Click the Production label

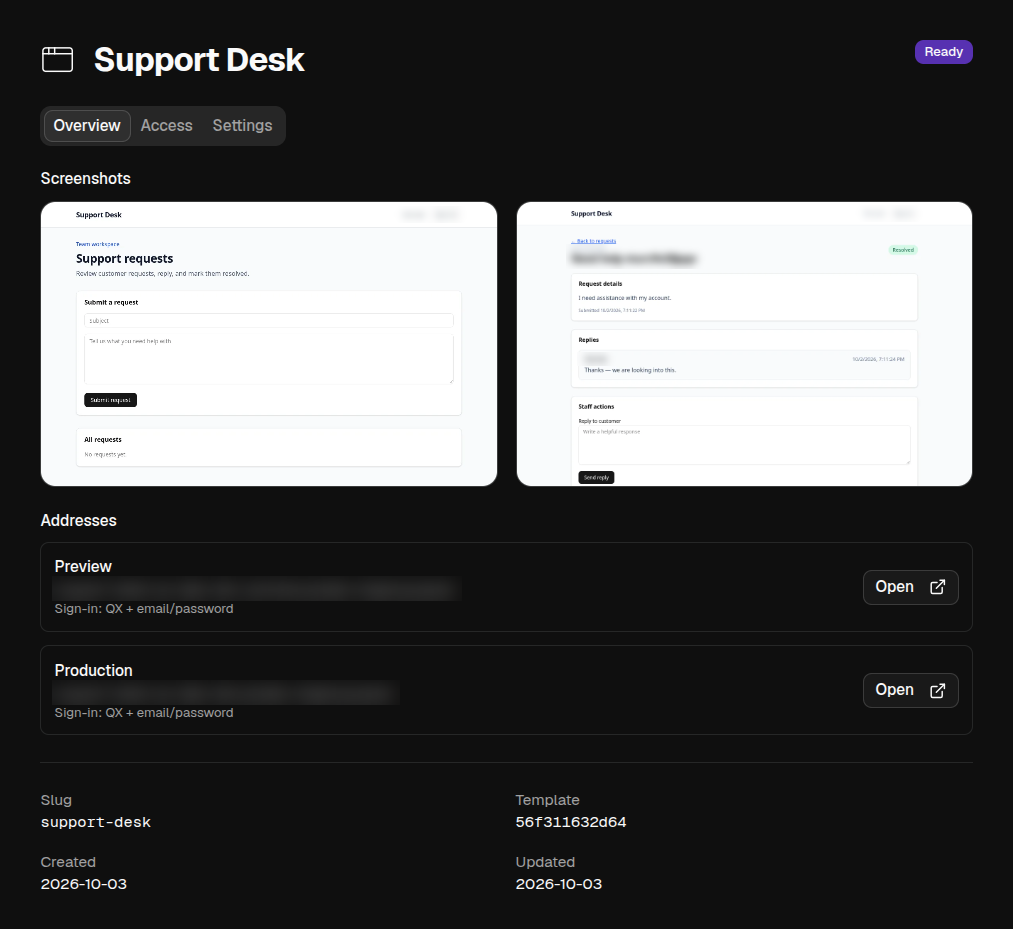pos(93,670)
